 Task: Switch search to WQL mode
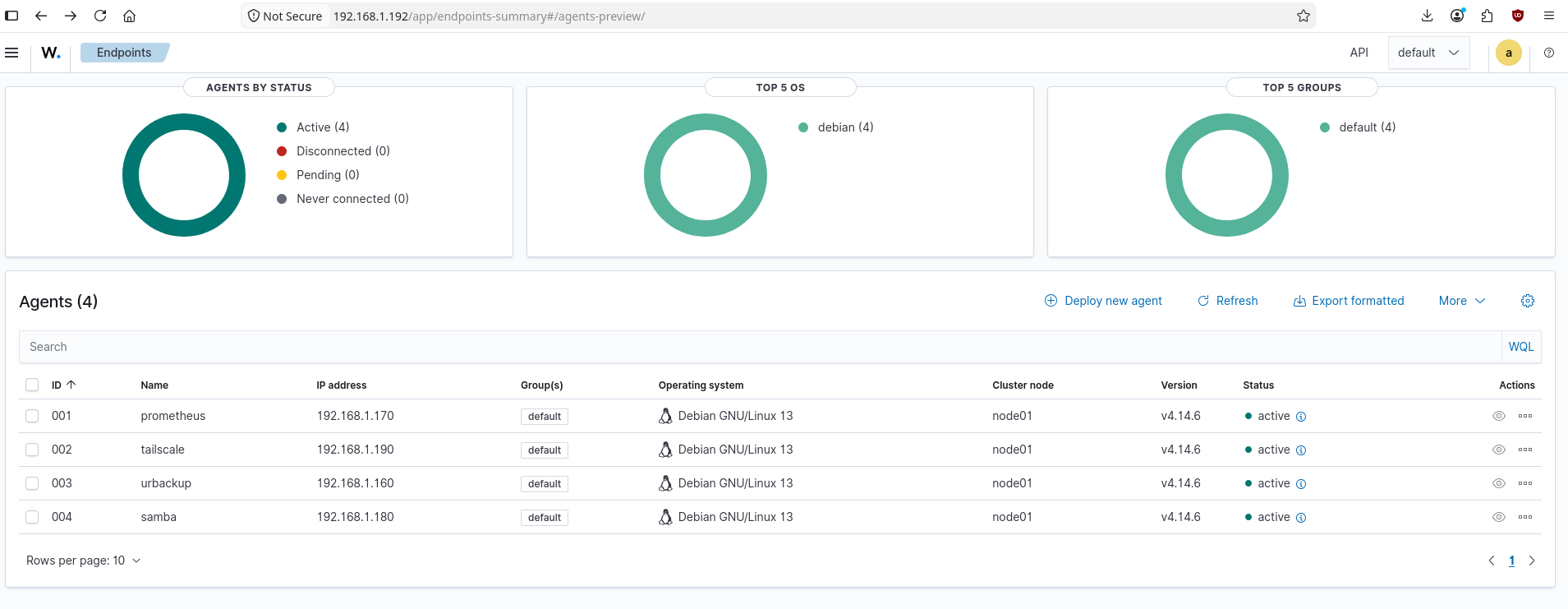click(x=1521, y=347)
